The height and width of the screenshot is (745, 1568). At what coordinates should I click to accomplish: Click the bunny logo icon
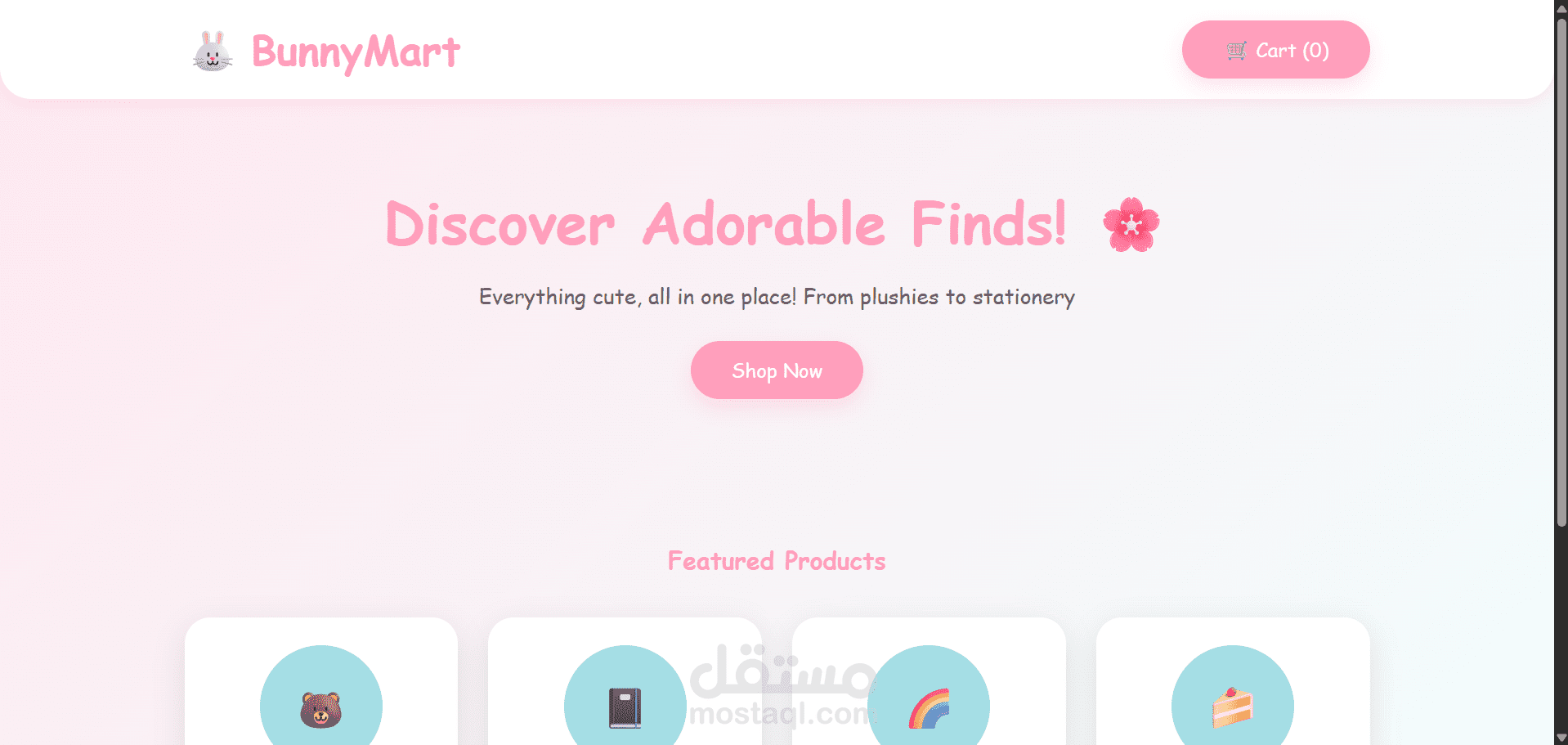pos(213,51)
